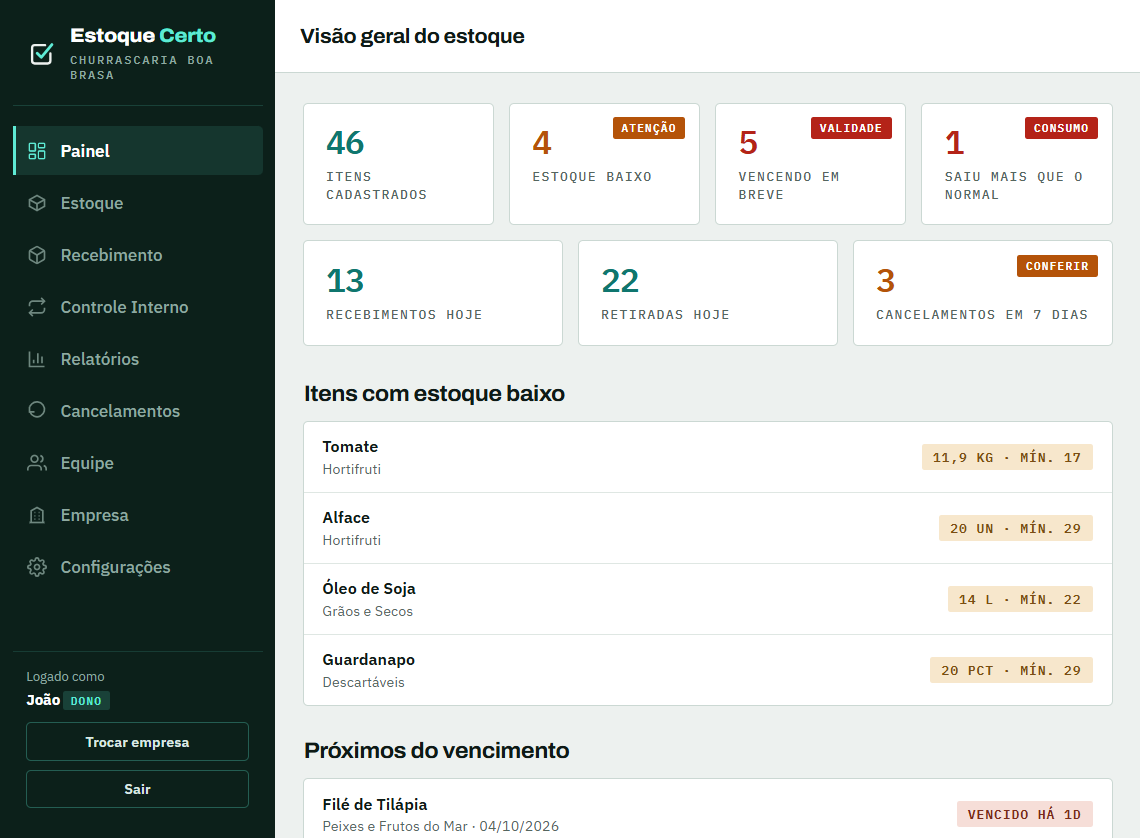Viewport: 1140px width, 838px height.
Task: Click the Recebimento package icon
Action: [x=37, y=255]
